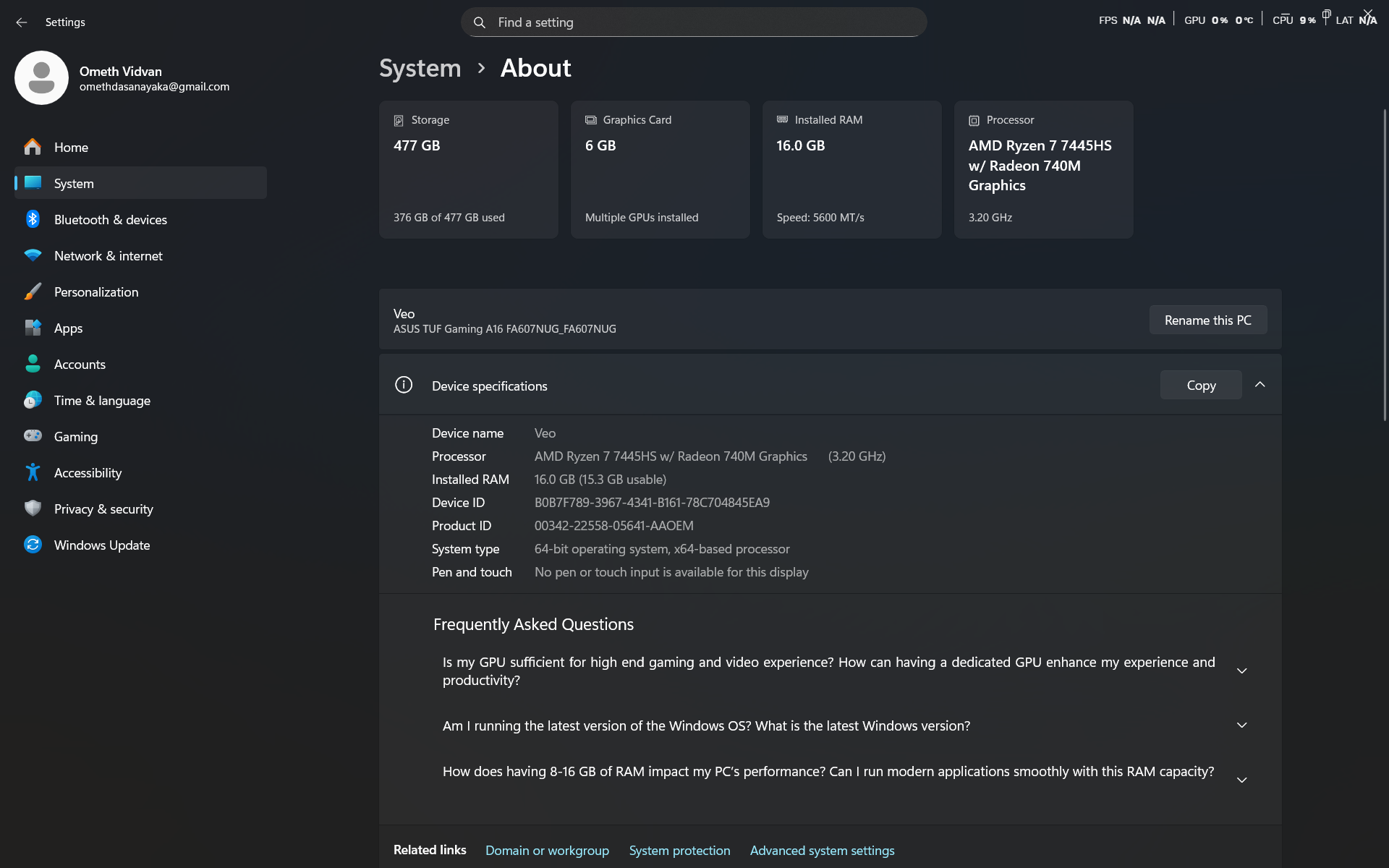Click the Device ID value text
The image size is (1389, 868).
point(652,503)
